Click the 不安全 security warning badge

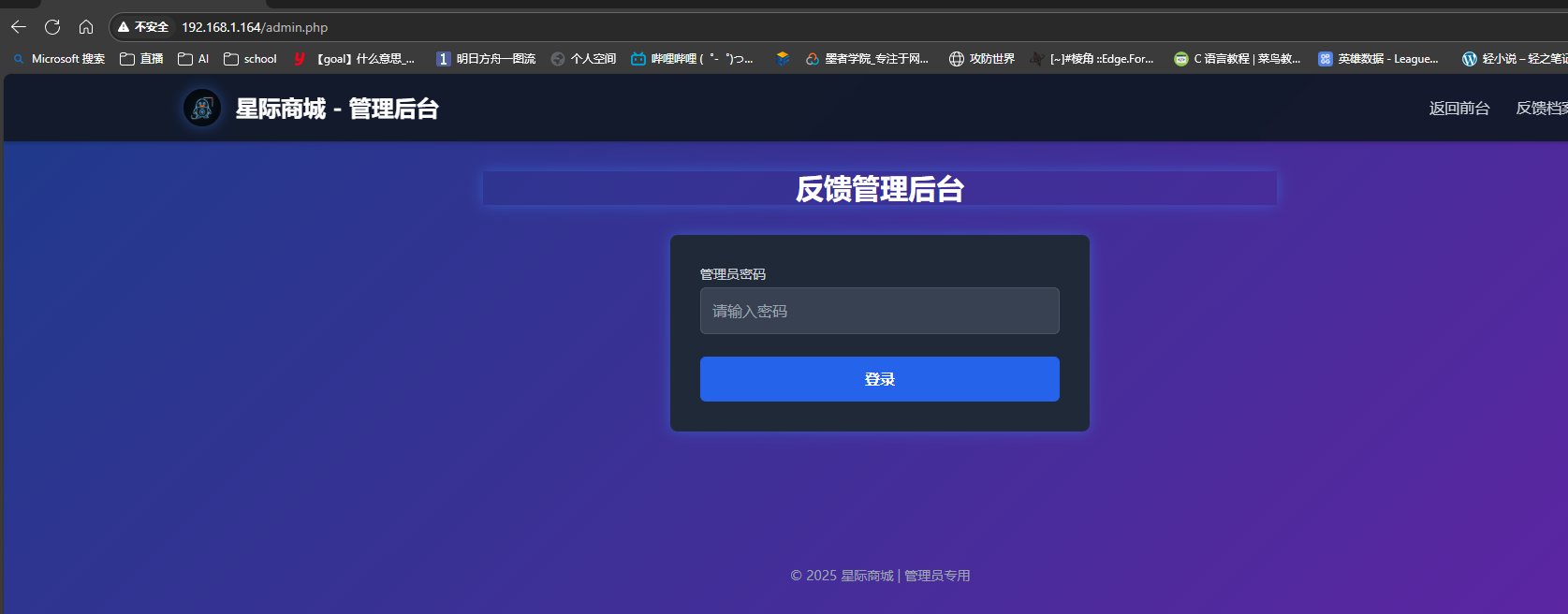(x=143, y=27)
